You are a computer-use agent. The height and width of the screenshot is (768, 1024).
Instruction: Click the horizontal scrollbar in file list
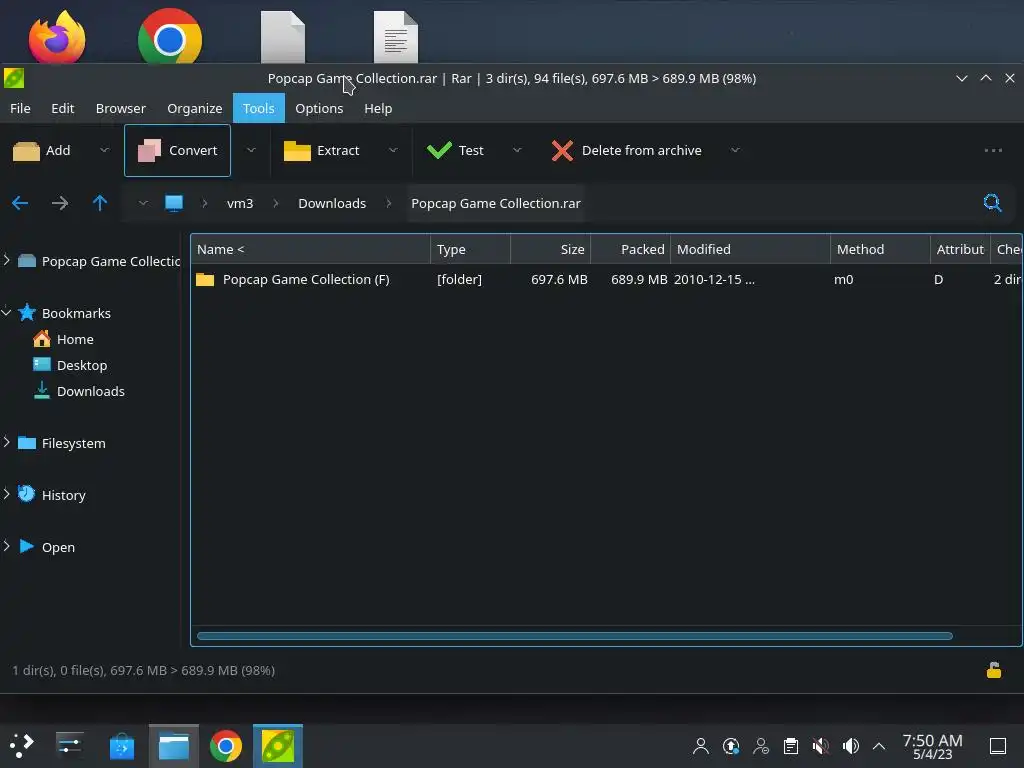(575, 636)
